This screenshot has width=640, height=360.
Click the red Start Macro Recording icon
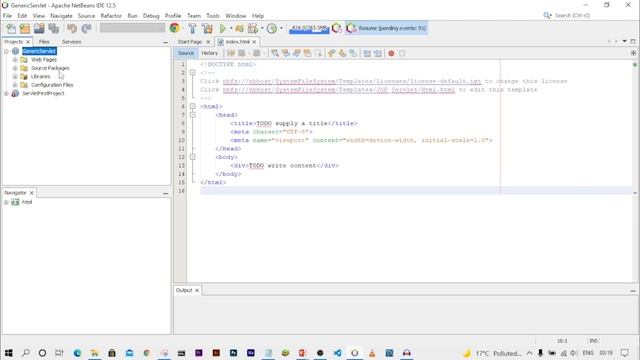pos(391,53)
